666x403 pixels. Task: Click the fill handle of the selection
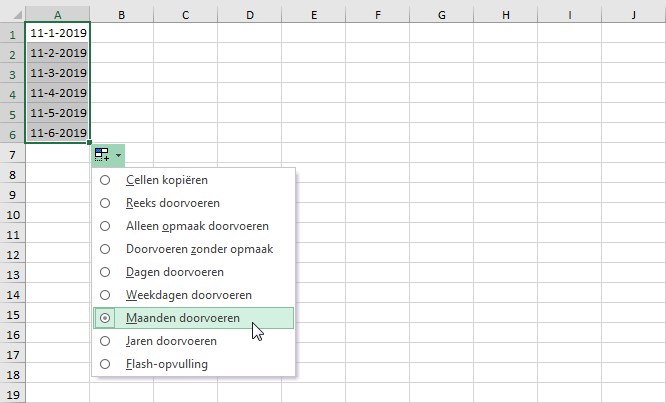(x=90, y=143)
